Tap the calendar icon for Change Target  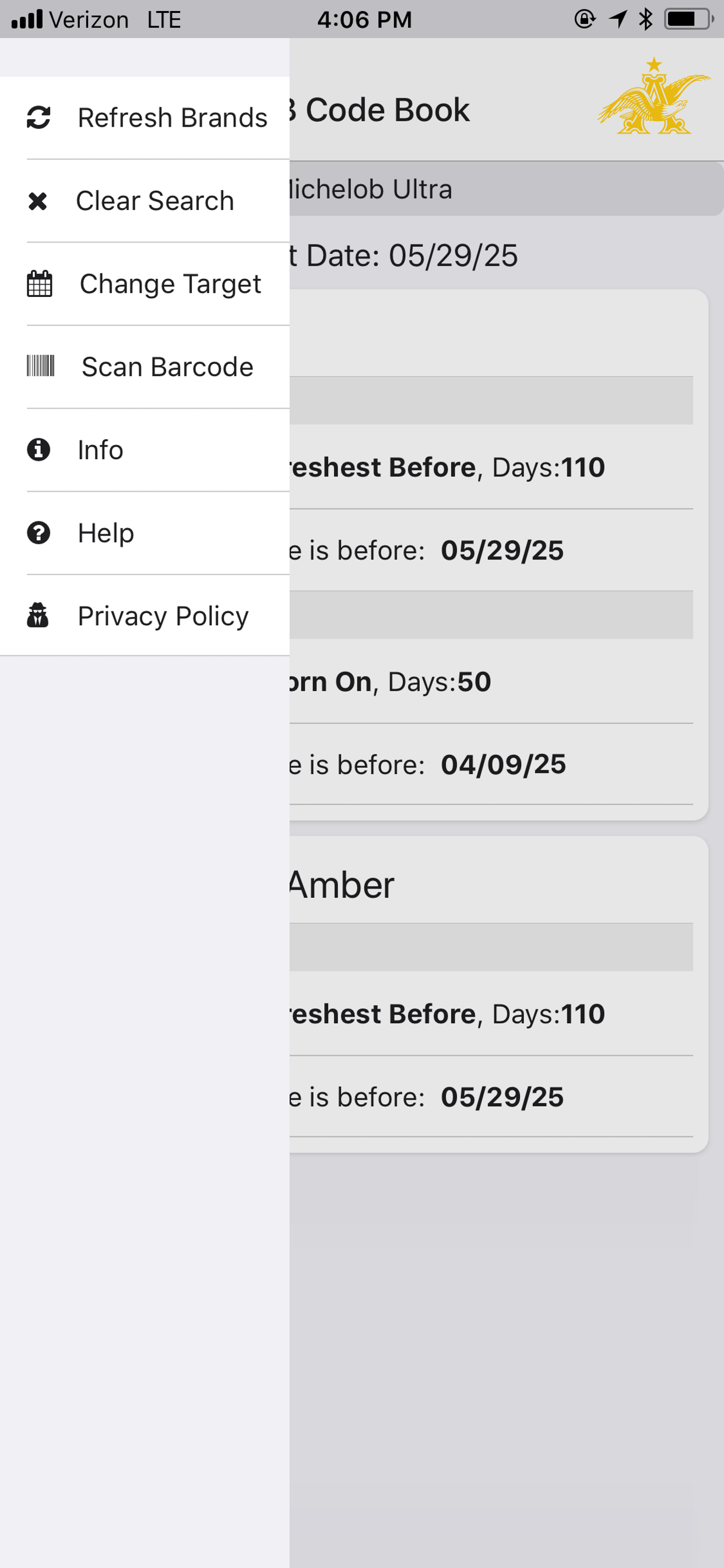tap(40, 283)
